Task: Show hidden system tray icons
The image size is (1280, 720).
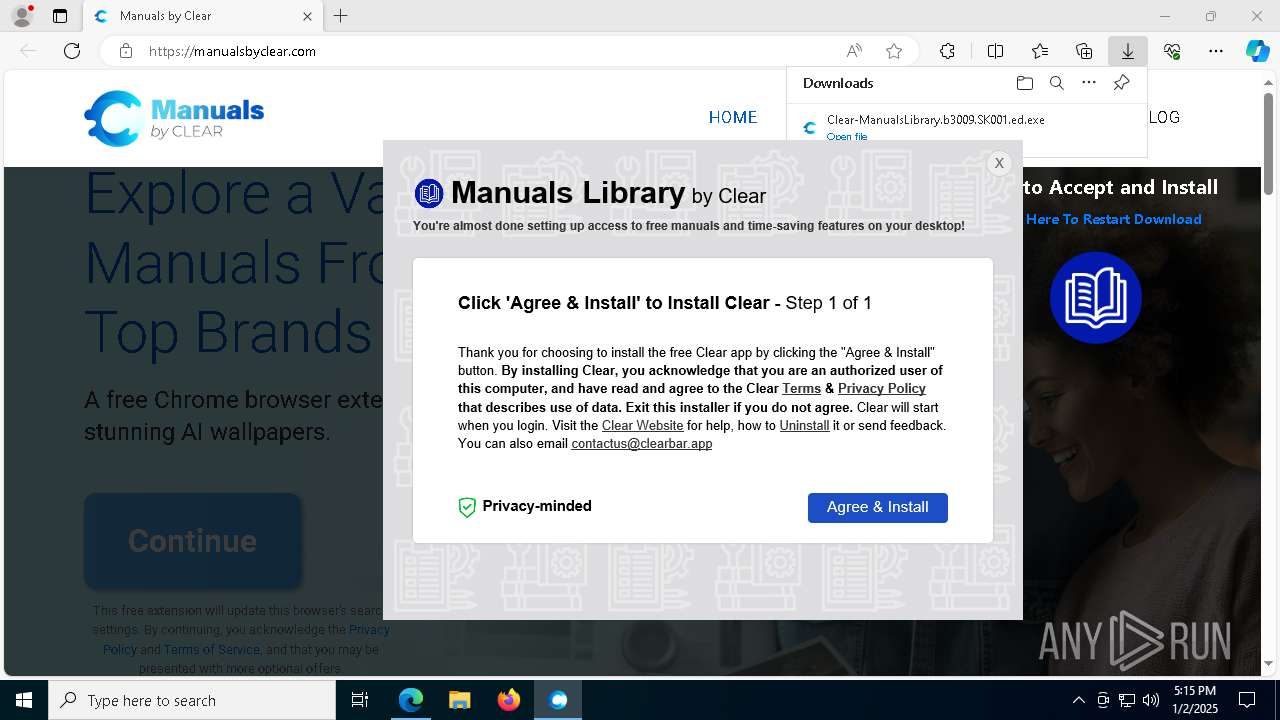Action: click(x=1079, y=700)
